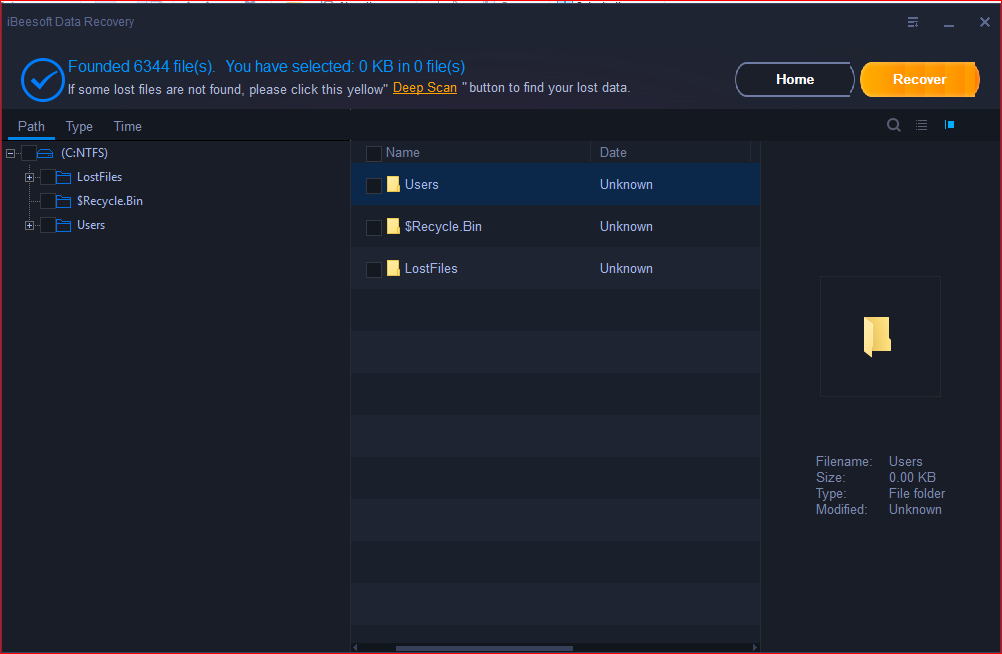The height and width of the screenshot is (654, 1002).
Task: Click the C:NTFS drive icon
Action: [45, 153]
